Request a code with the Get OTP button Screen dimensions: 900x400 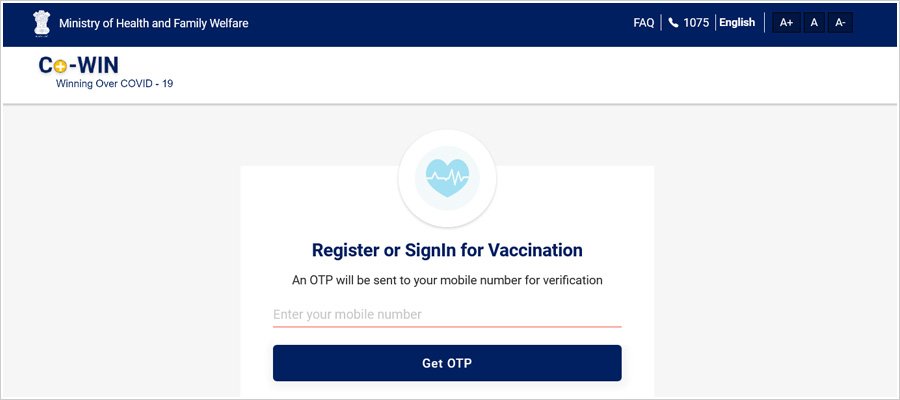point(447,363)
